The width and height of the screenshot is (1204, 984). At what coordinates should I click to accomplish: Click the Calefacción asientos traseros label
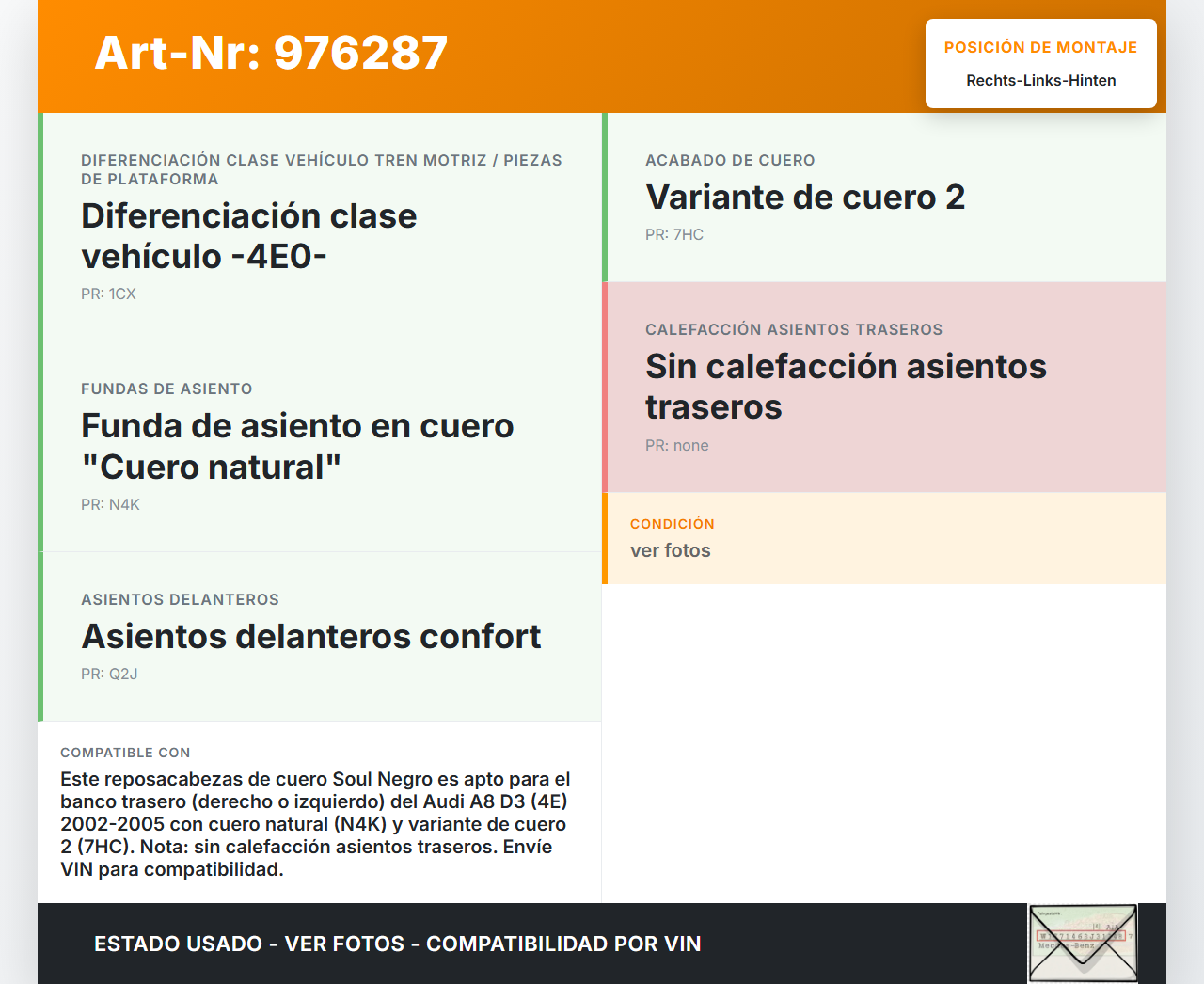tap(794, 330)
